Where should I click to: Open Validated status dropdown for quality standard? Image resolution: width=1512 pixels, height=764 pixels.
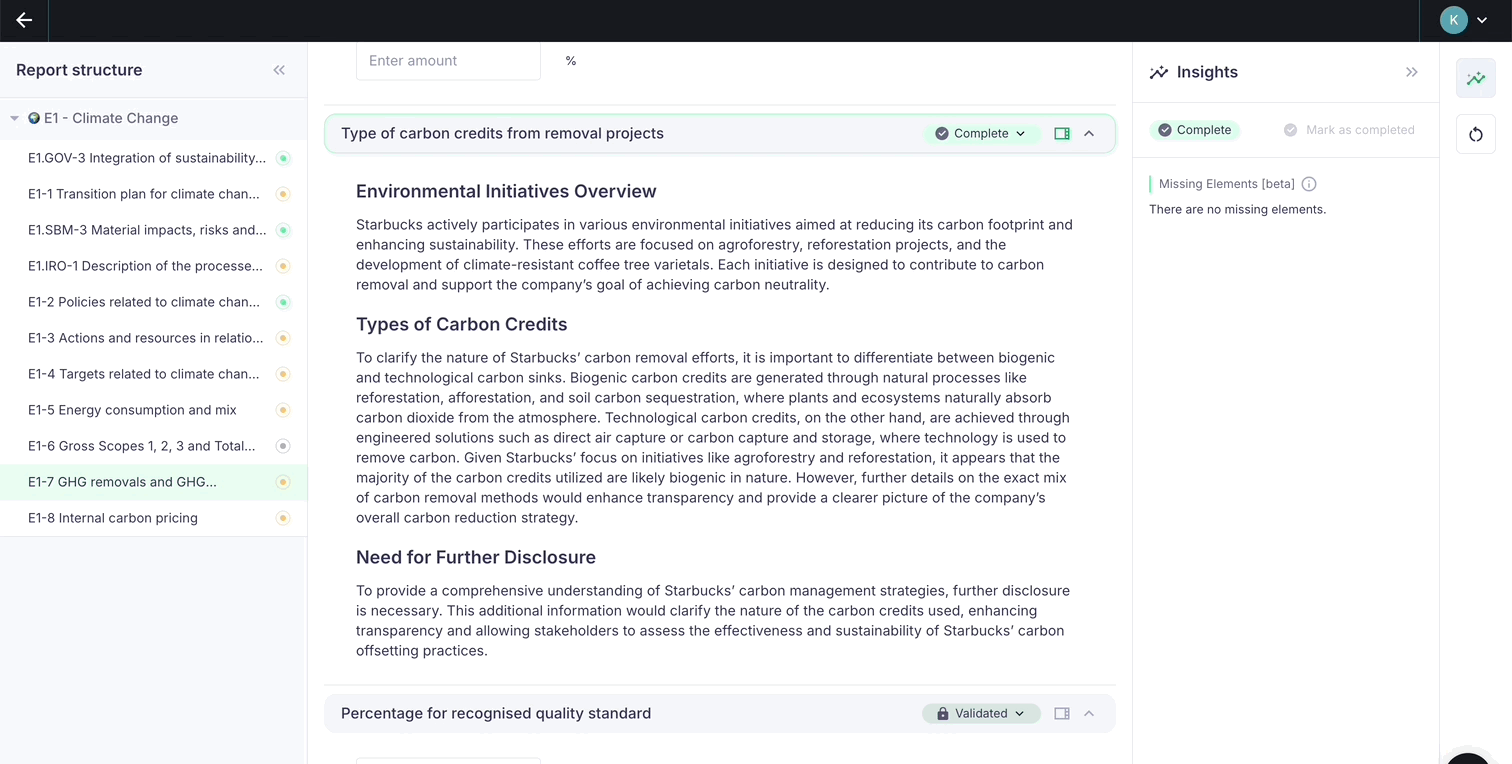coord(981,713)
